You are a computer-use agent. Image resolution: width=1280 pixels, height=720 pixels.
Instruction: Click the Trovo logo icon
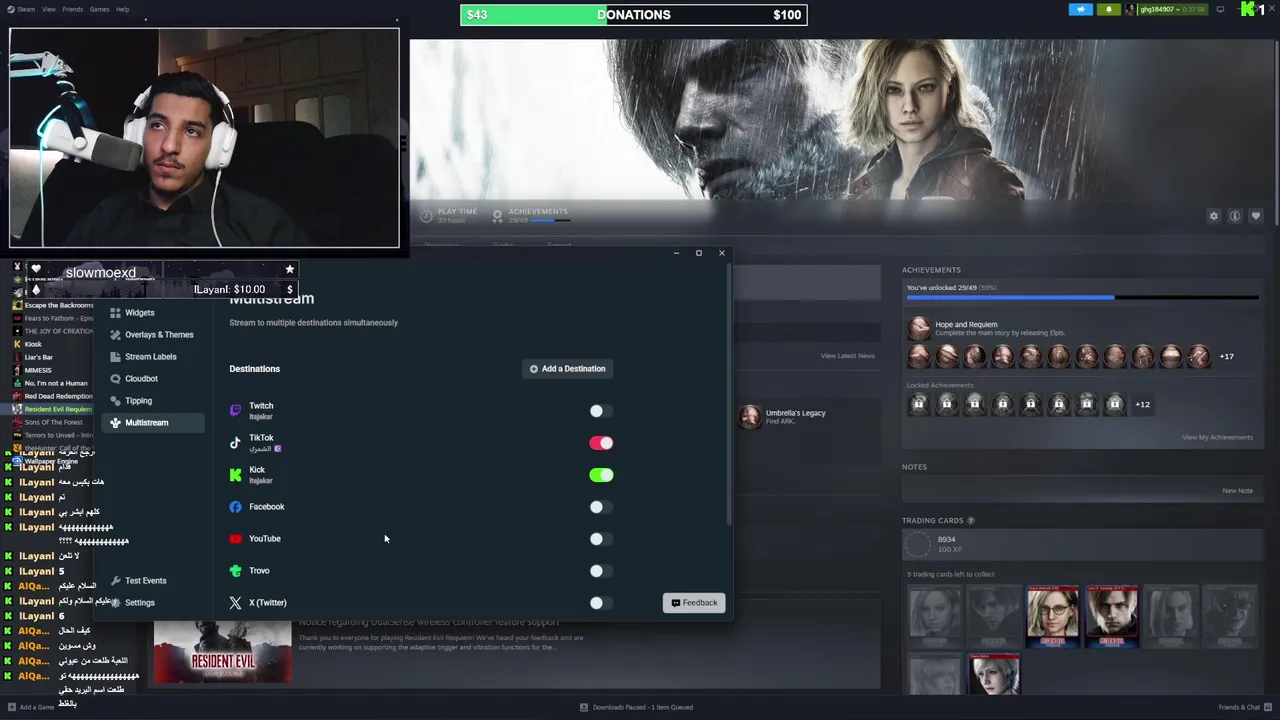click(235, 571)
